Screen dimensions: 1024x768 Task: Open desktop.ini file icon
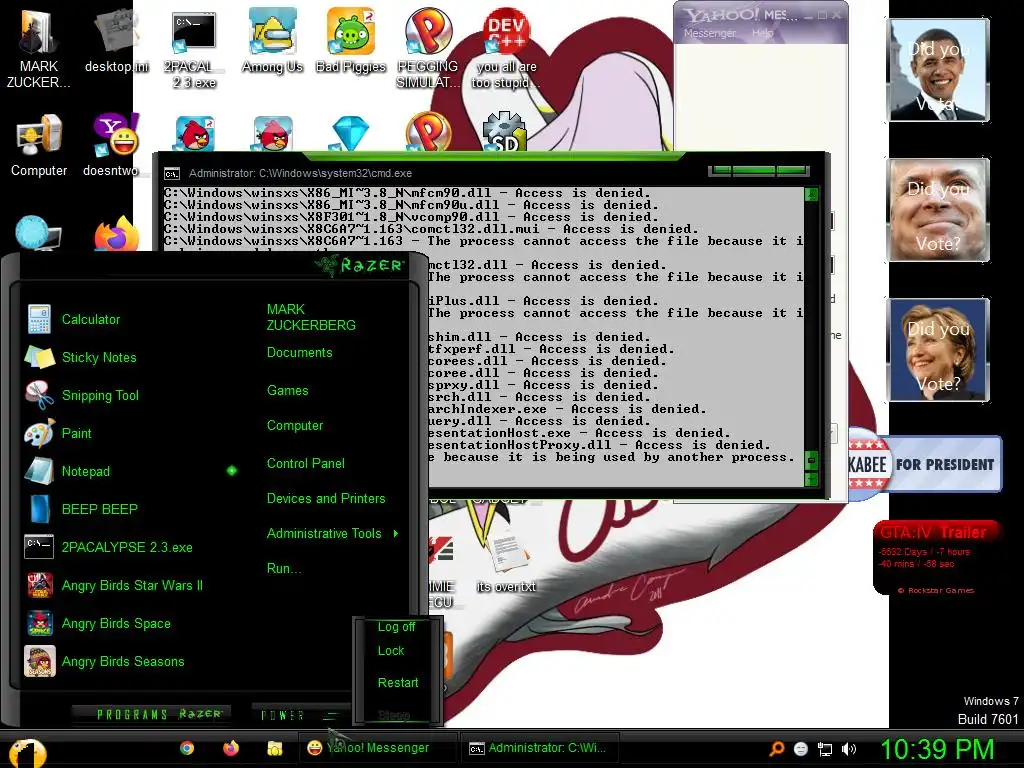(116, 39)
